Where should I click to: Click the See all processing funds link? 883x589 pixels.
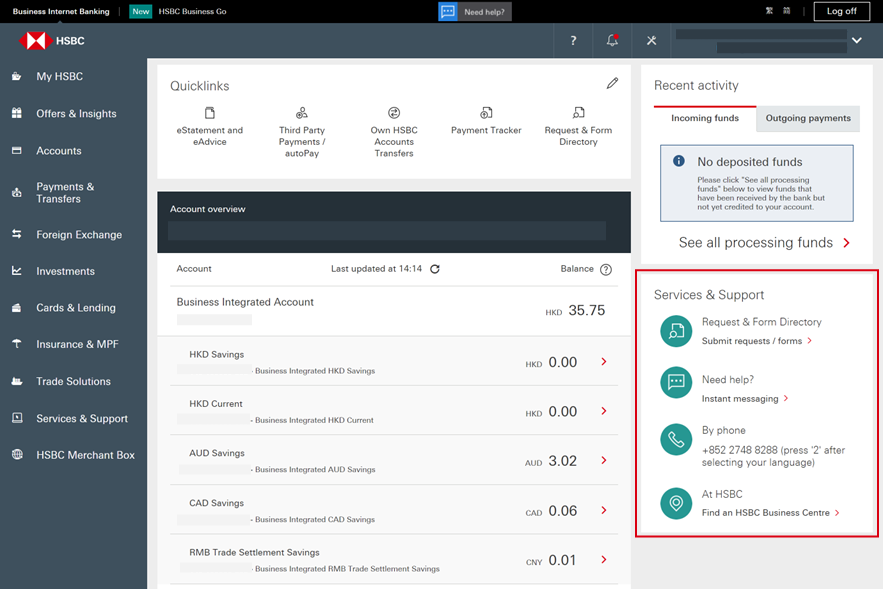[756, 243]
